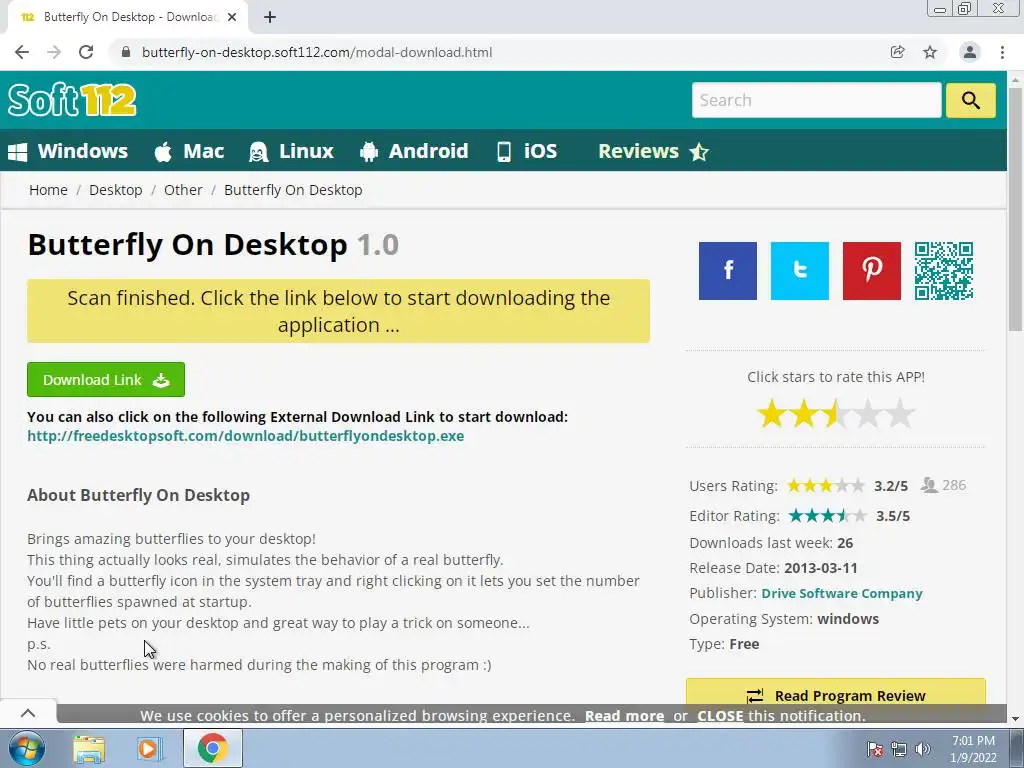Click the Soft112 logo
This screenshot has width=1024, height=768.
(72, 100)
